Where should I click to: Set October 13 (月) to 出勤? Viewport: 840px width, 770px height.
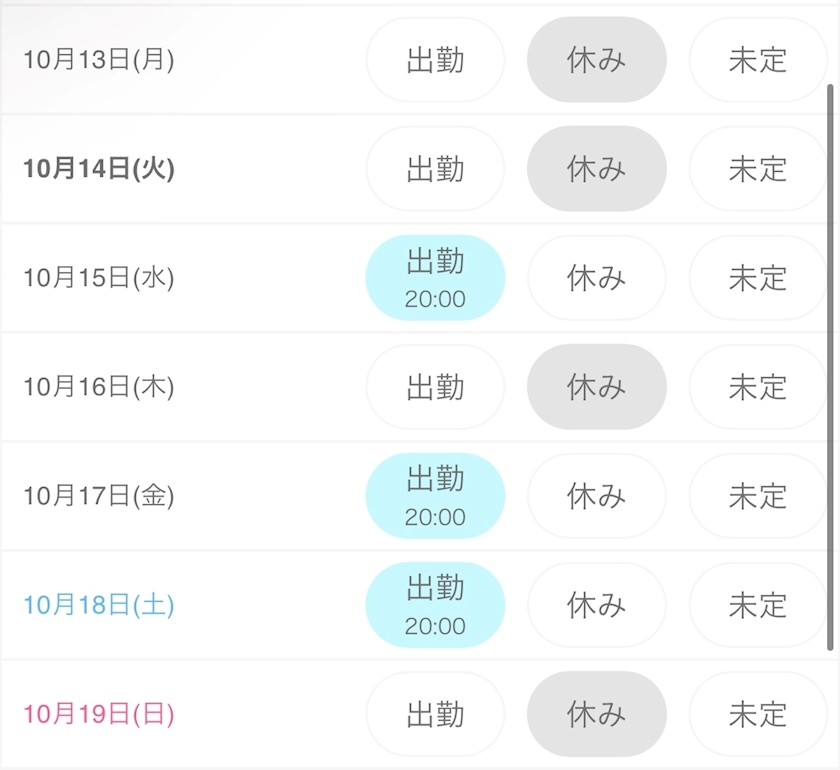[435, 60]
